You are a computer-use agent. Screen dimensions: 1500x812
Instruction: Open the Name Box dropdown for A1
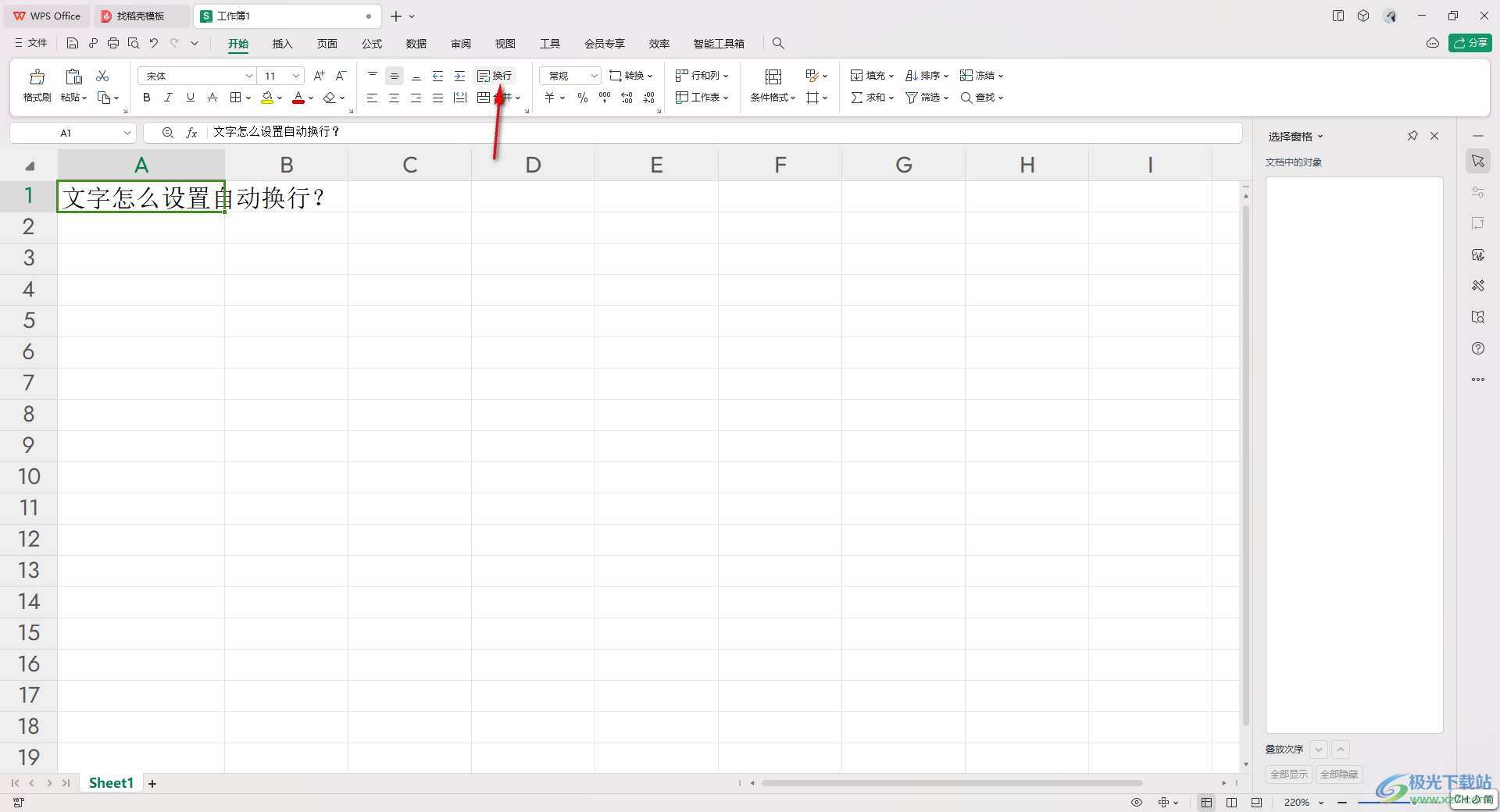[127, 133]
